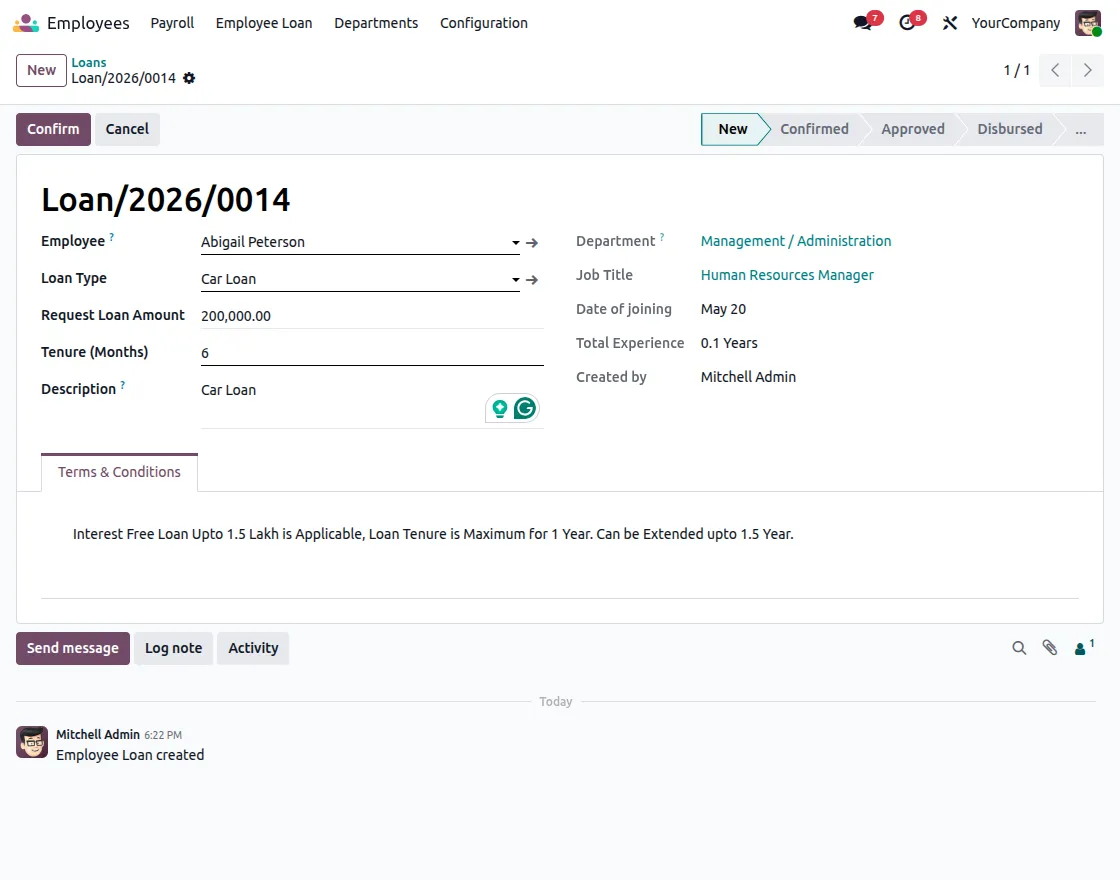Expand the Loan Type dropdown arrow
The height and width of the screenshot is (880, 1120).
pos(516,280)
